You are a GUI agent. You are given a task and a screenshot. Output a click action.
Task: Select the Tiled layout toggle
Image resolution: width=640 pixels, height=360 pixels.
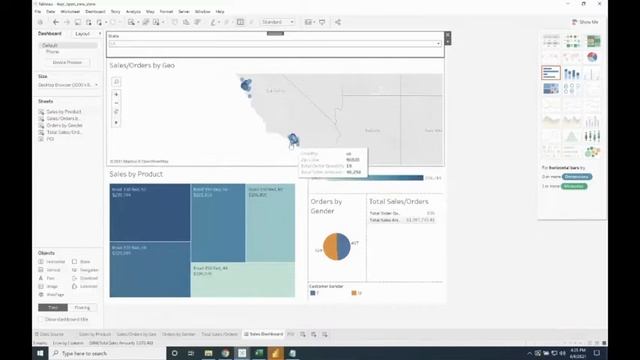53,307
